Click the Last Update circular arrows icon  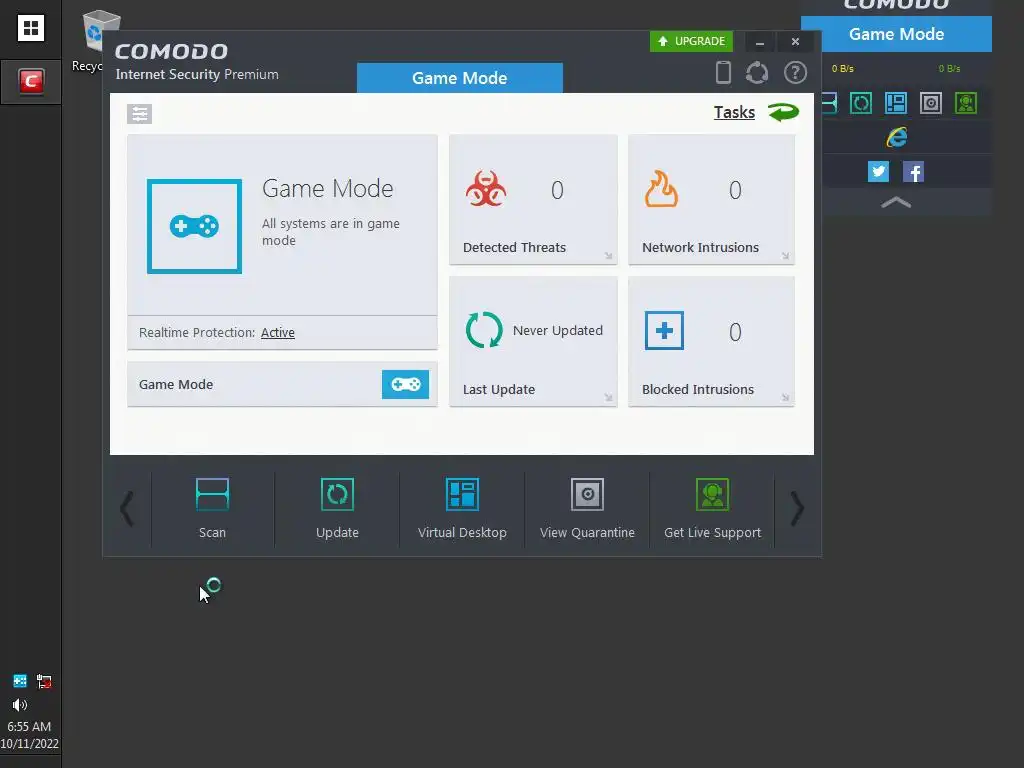tap(484, 330)
